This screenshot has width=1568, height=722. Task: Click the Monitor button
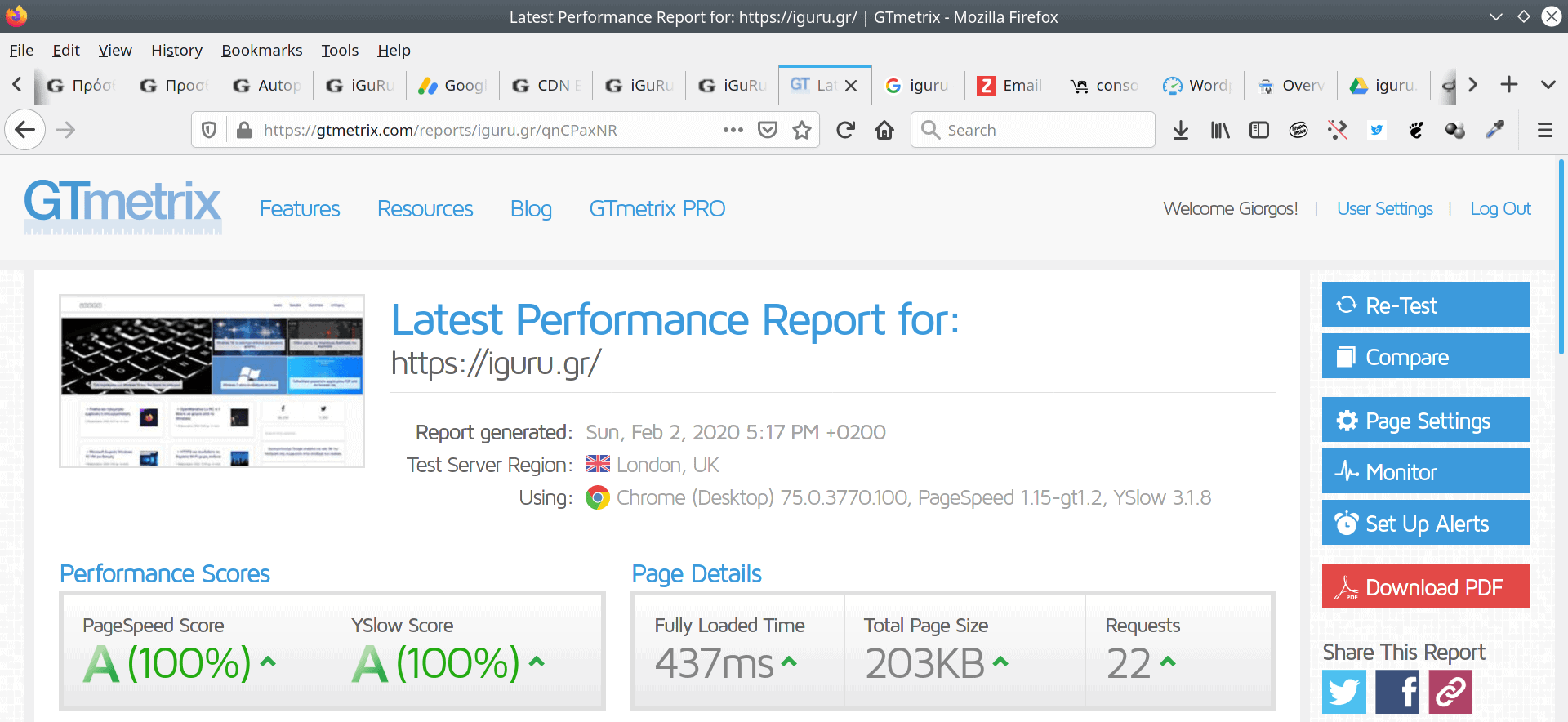[x=1426, y=471]
